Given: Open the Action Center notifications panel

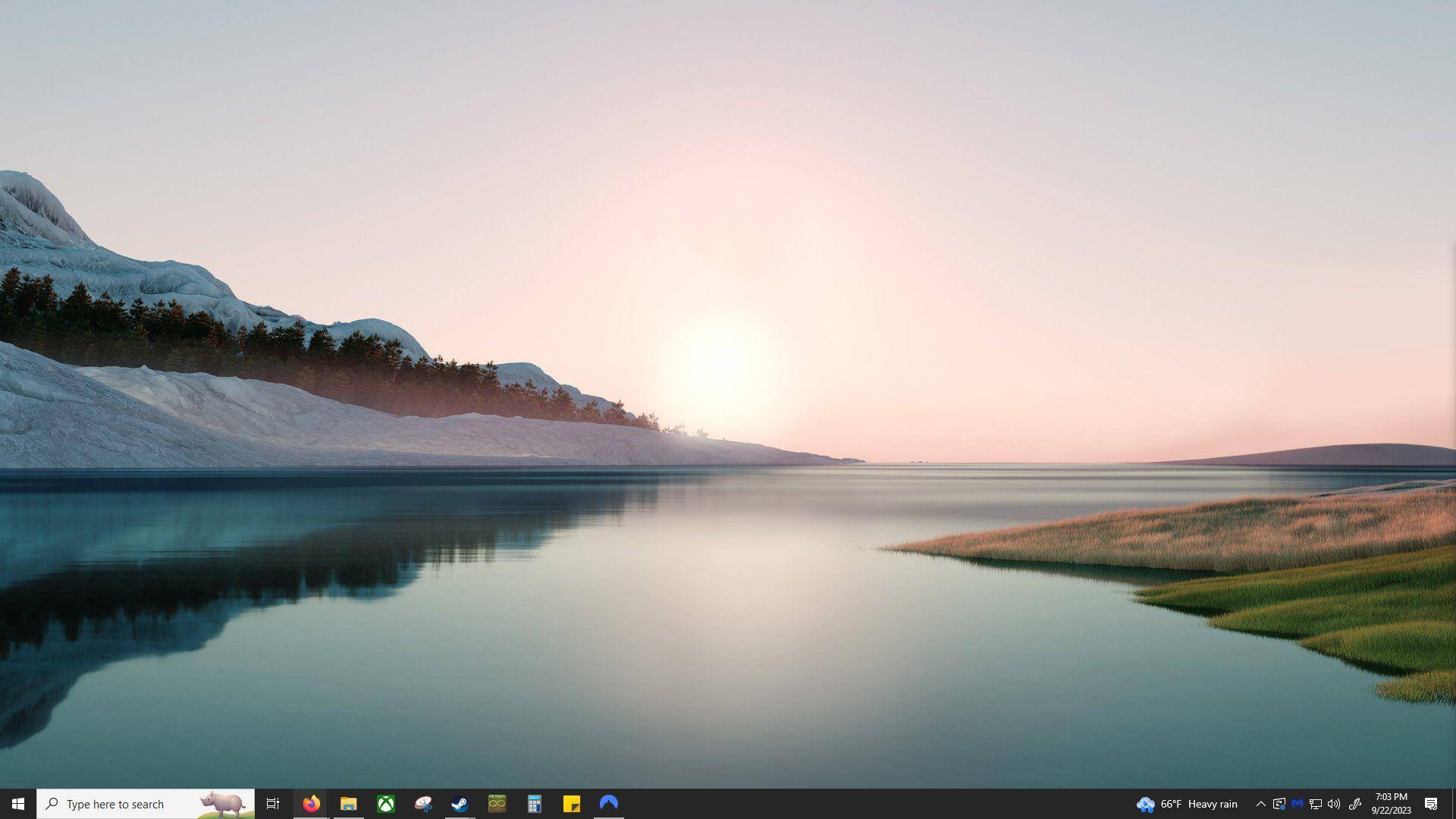Looking at the screenshot, I should [x=1431, y=804].
